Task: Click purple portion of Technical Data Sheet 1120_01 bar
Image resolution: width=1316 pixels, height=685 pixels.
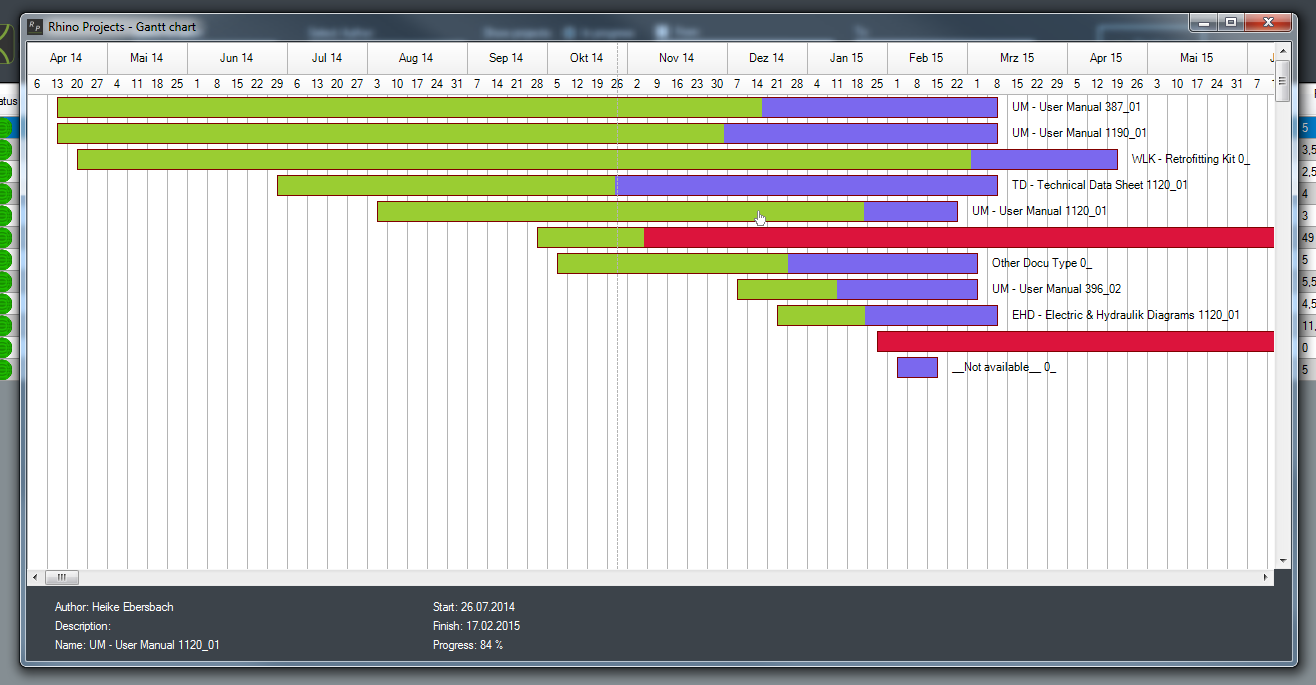Action: click(806, 185)
